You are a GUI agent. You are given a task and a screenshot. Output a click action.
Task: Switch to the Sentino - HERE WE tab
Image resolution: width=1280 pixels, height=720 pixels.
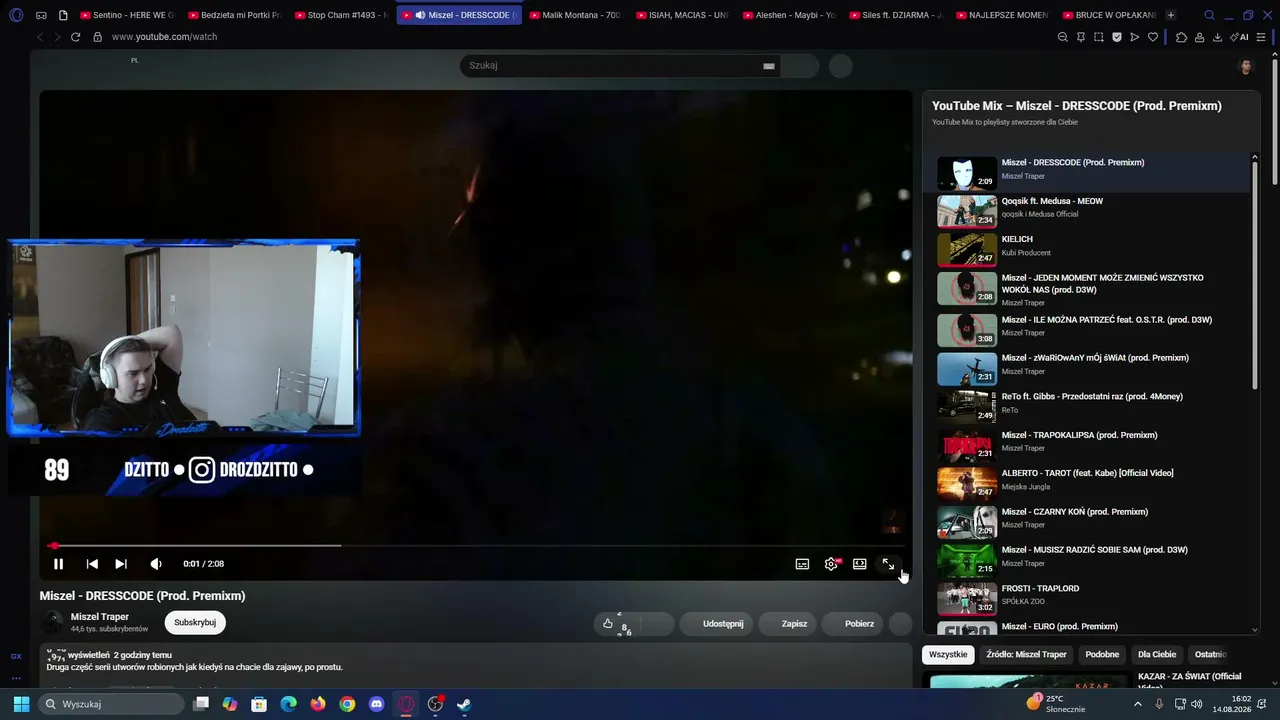tap(126, 15)
